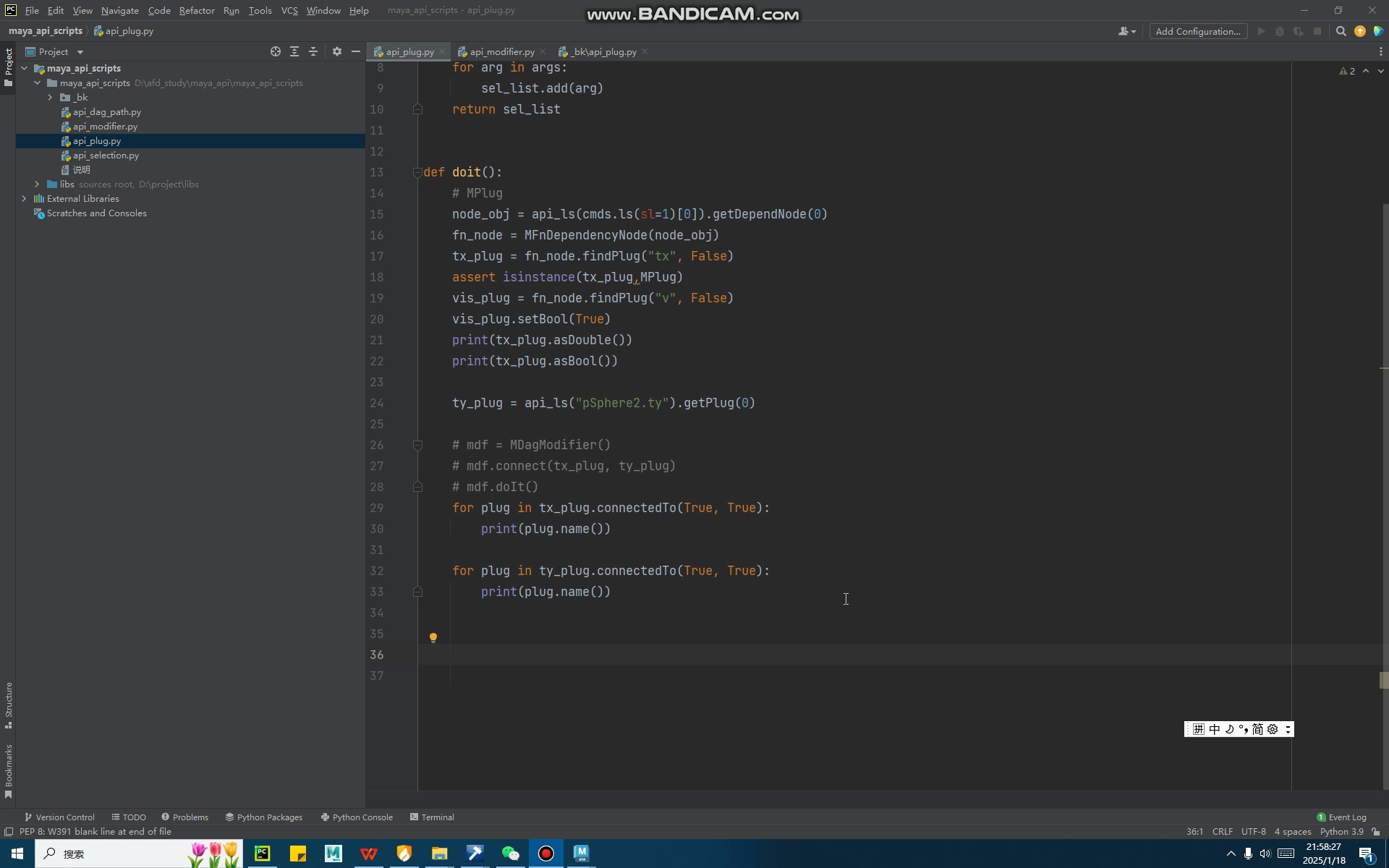Screen dimensions: 1389x868
Task: Toggle the Bookmarks side tool window button
Action: 8,771
